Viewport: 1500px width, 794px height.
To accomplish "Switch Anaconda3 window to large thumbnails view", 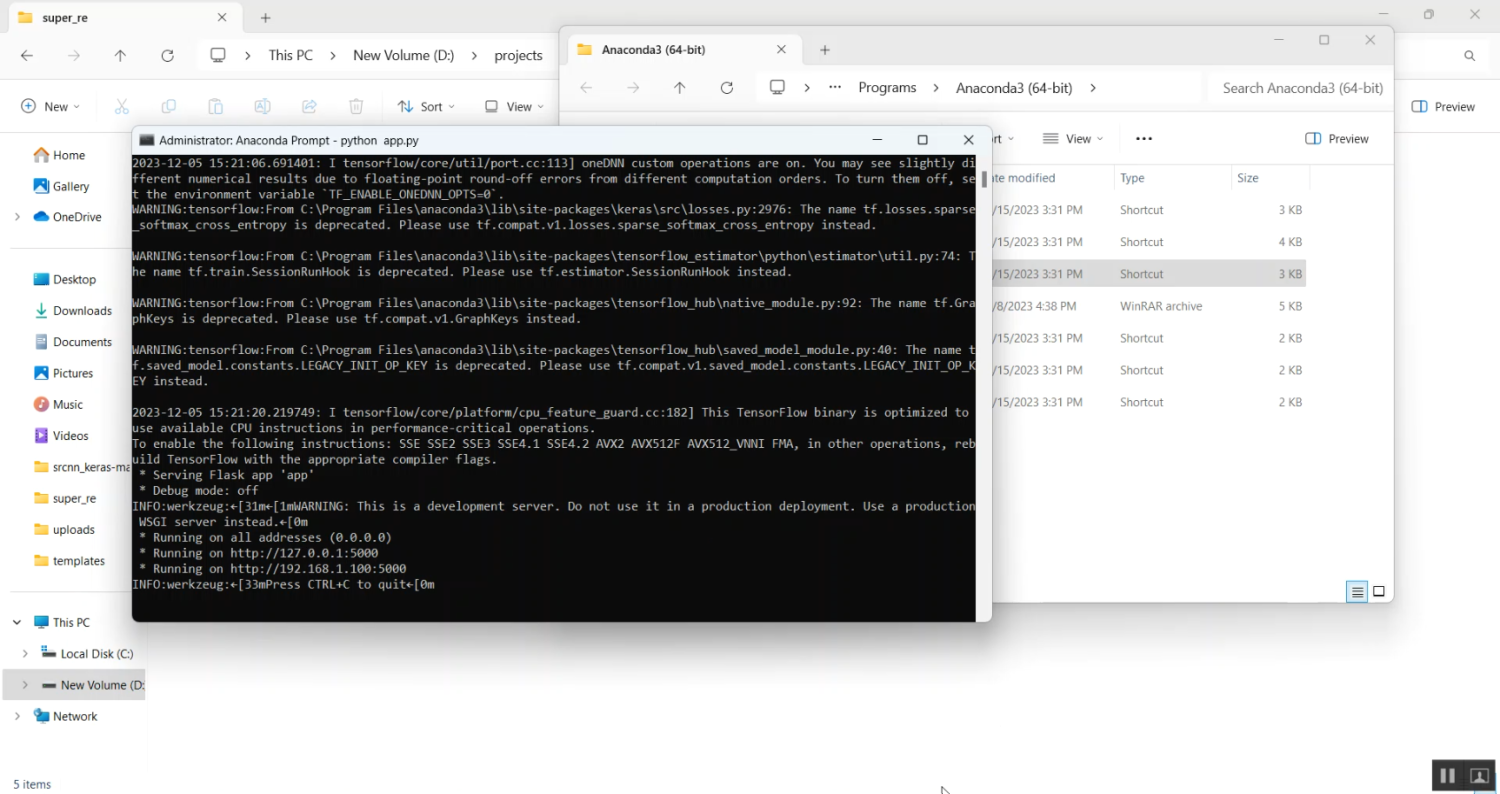I will click(1379, 592).
